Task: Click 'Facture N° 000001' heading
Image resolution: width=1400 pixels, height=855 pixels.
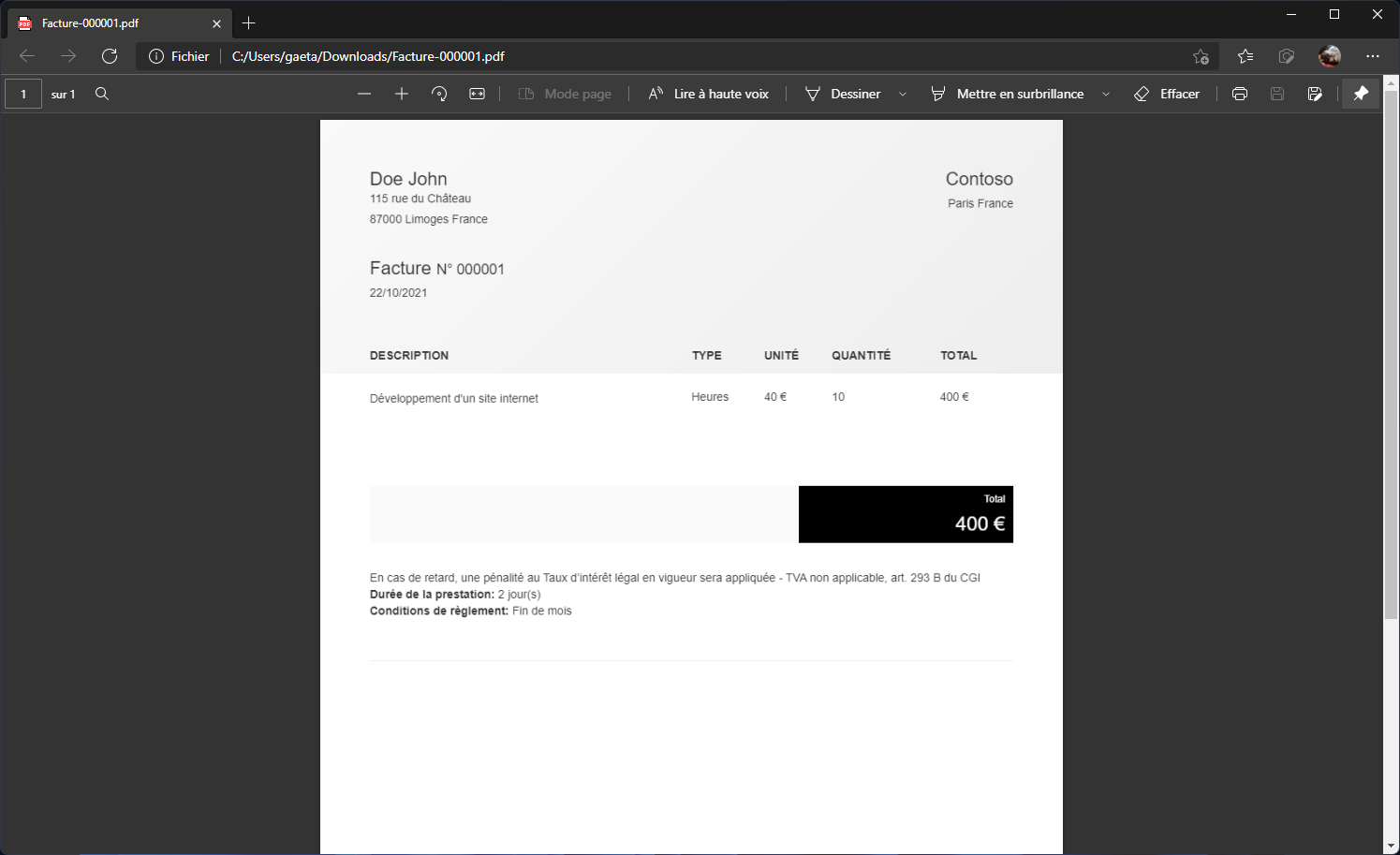Action: tap(436, 269)
